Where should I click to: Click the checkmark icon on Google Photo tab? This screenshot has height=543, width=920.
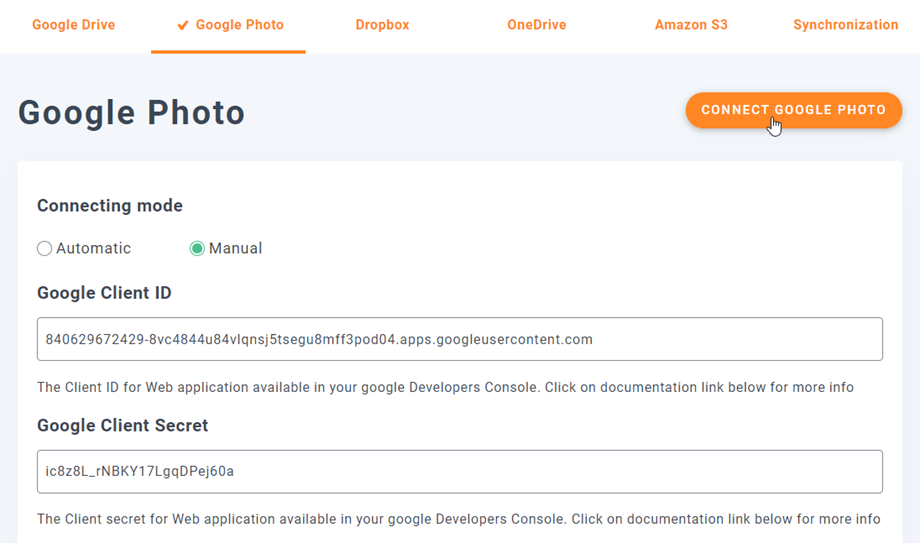click(183, 26)
